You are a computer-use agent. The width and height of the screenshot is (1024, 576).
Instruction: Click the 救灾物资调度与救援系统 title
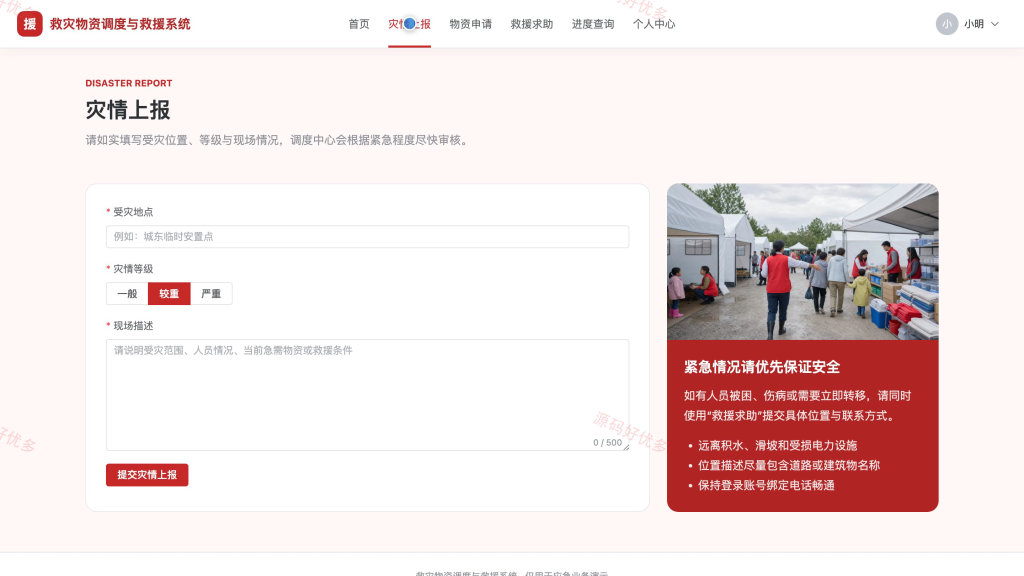(120, 24)
